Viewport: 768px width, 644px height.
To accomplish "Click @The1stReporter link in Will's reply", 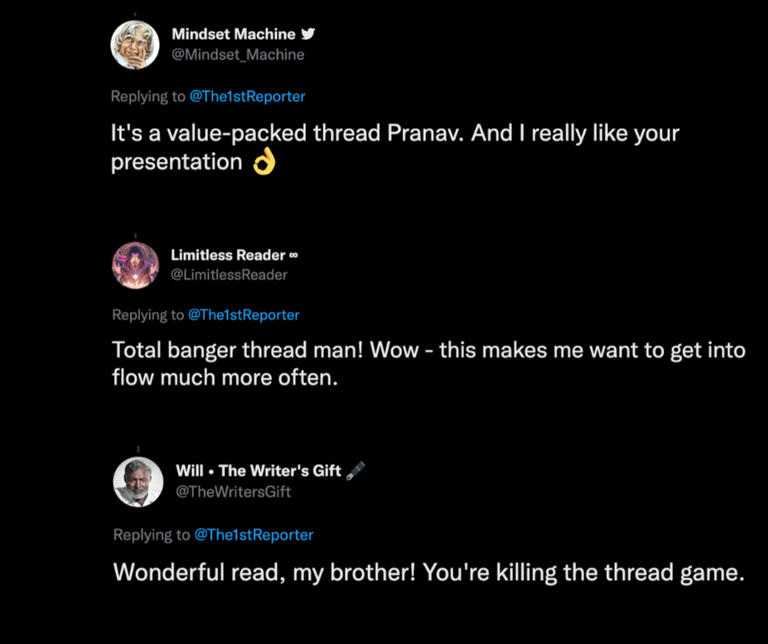I will 254,535.
